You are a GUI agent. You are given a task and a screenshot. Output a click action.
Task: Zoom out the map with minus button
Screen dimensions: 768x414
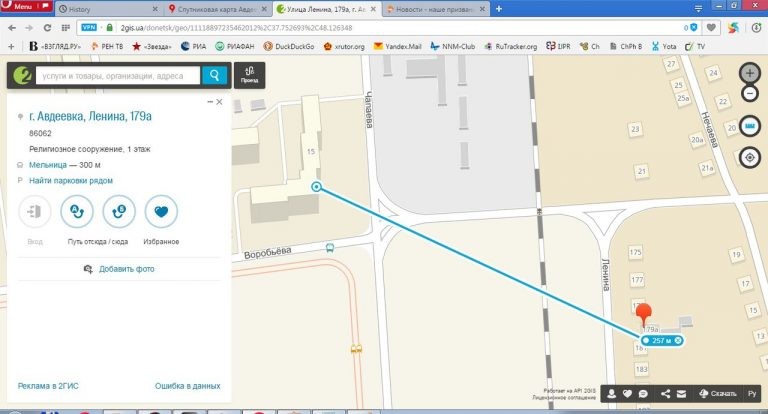(749, 94)
